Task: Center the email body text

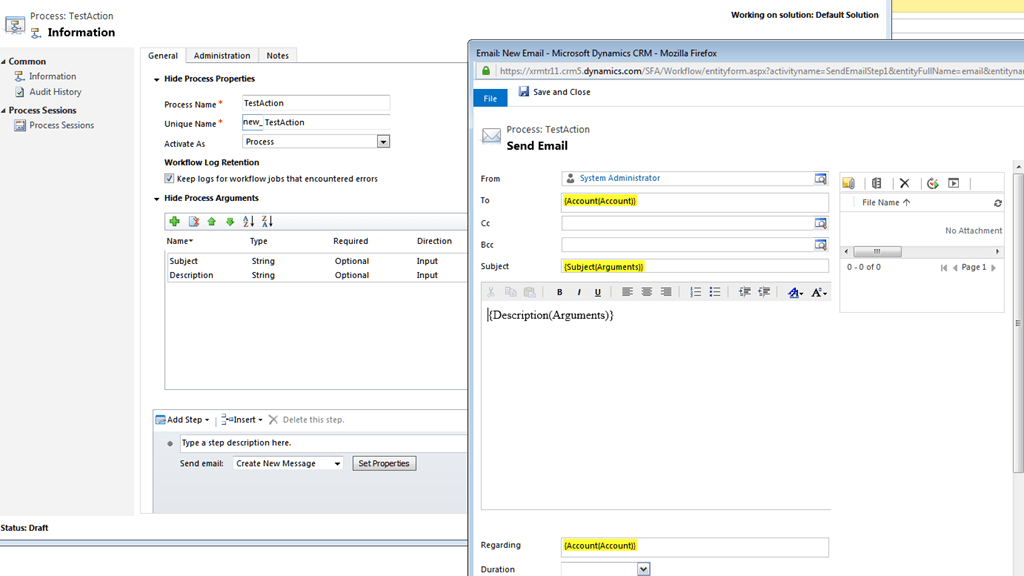Action: point(647,292)
